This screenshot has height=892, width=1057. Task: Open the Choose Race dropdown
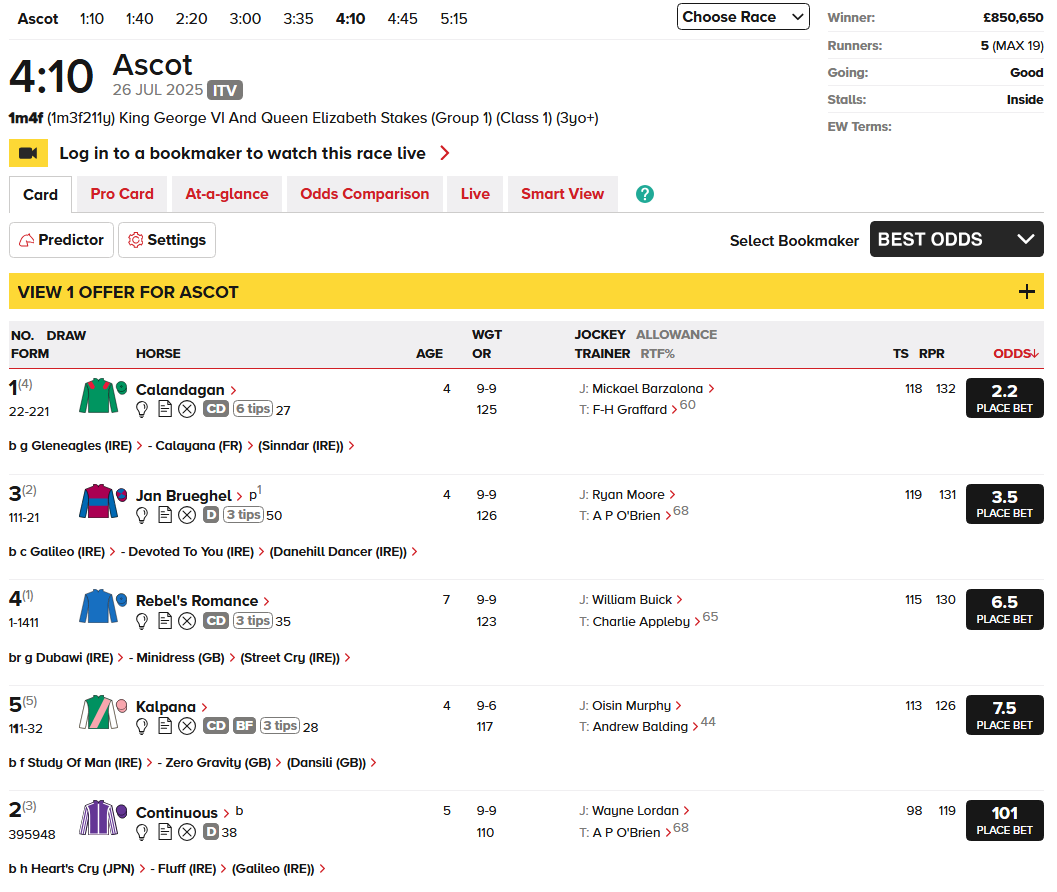click(x=743, y=17)
